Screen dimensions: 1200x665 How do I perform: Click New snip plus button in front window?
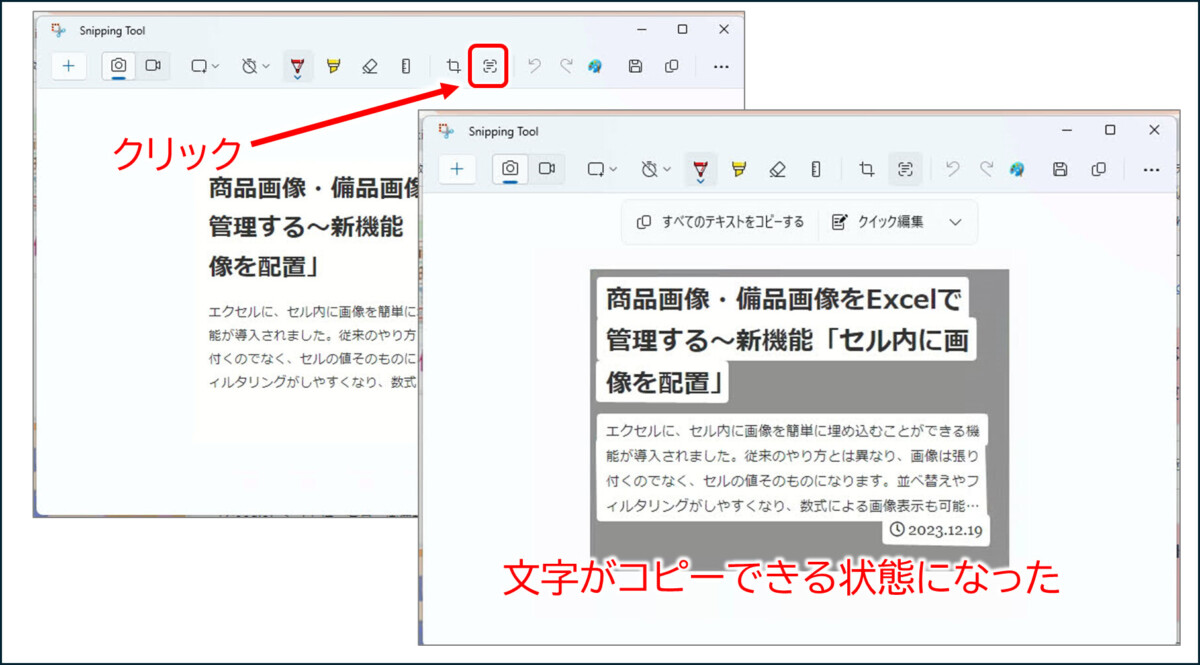(x=457, y=169)
